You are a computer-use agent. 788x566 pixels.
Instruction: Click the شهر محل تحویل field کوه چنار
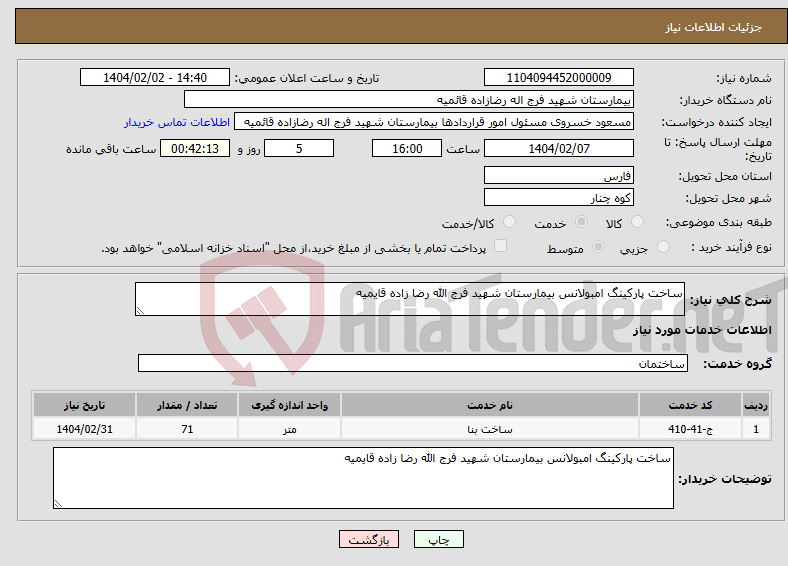click(558, 197)
